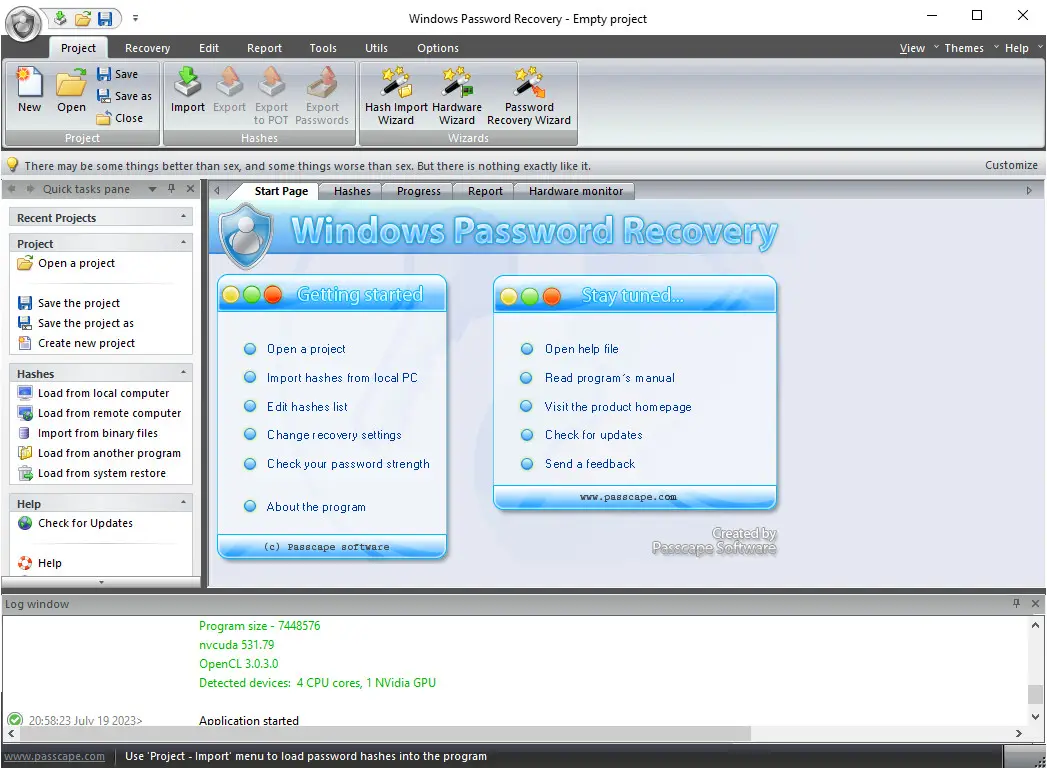Click Check your password strength link
This screenshot has width=1047, height=769.
349,464
